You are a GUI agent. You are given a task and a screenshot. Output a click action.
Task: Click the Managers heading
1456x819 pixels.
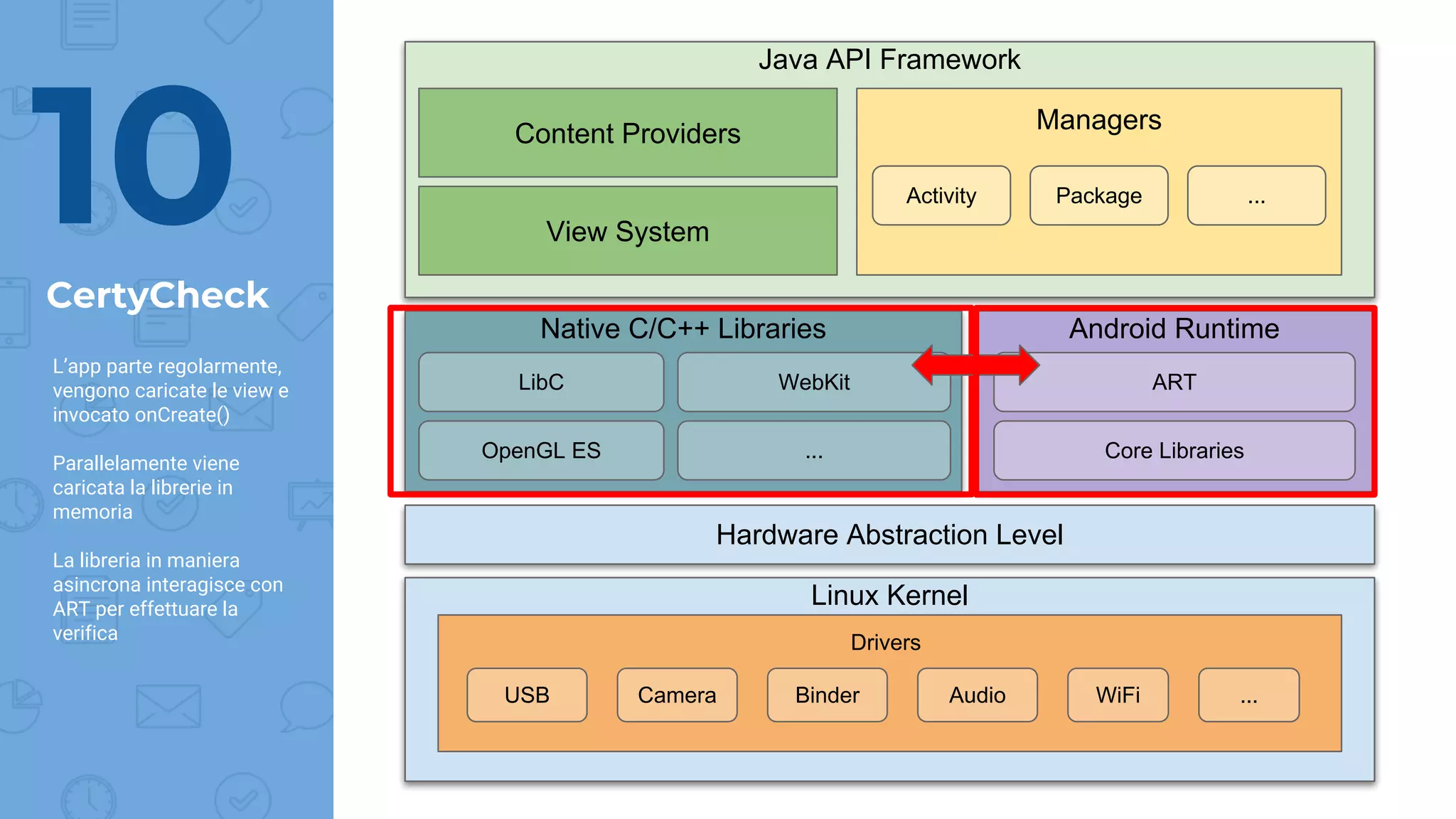[x=1098, y=119]
